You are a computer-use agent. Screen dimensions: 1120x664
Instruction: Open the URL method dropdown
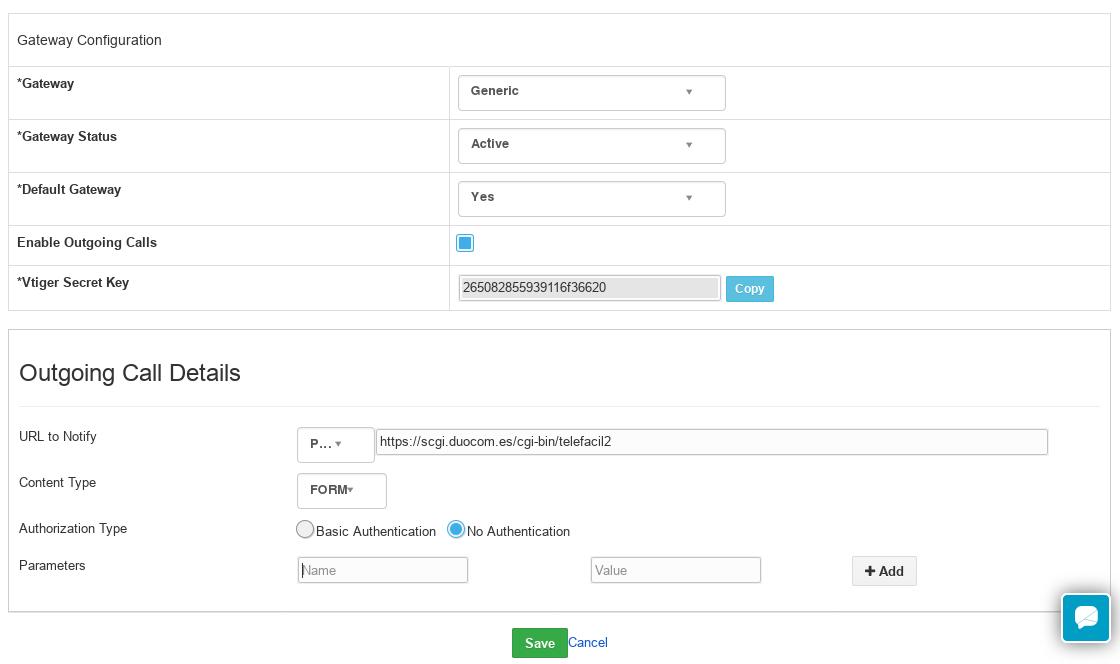pos(335,444)
